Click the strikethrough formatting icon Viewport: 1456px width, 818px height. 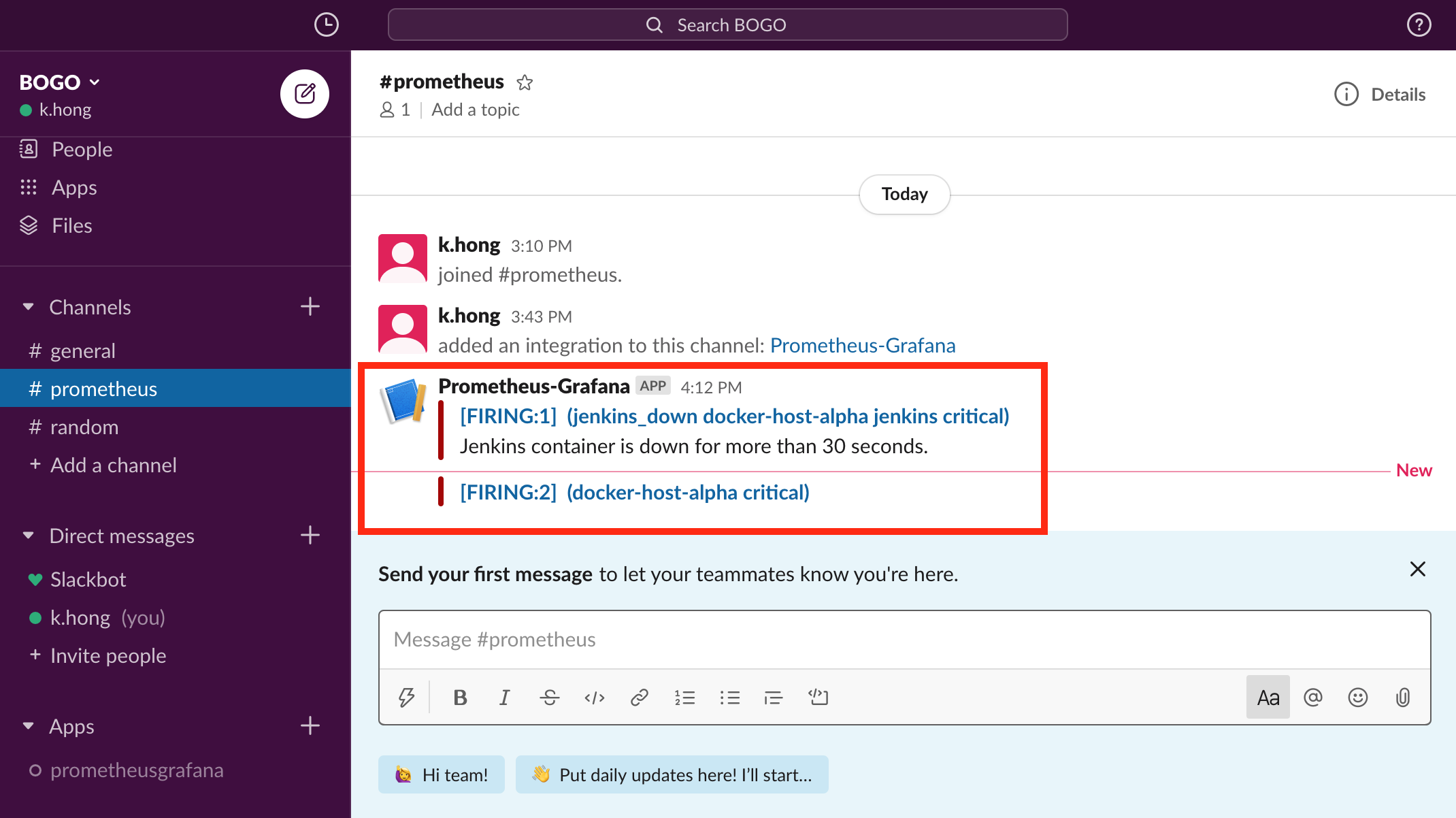pyautogui.click(x=548, y=697)
